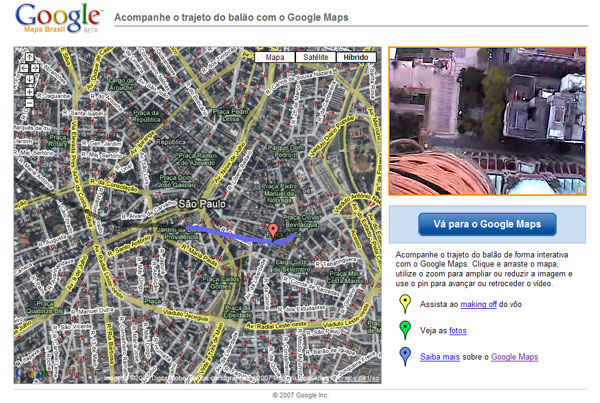Click the Praça Clóvis Beviláqua map label
This screenshot has height=403, width=600.
[301, 221]
